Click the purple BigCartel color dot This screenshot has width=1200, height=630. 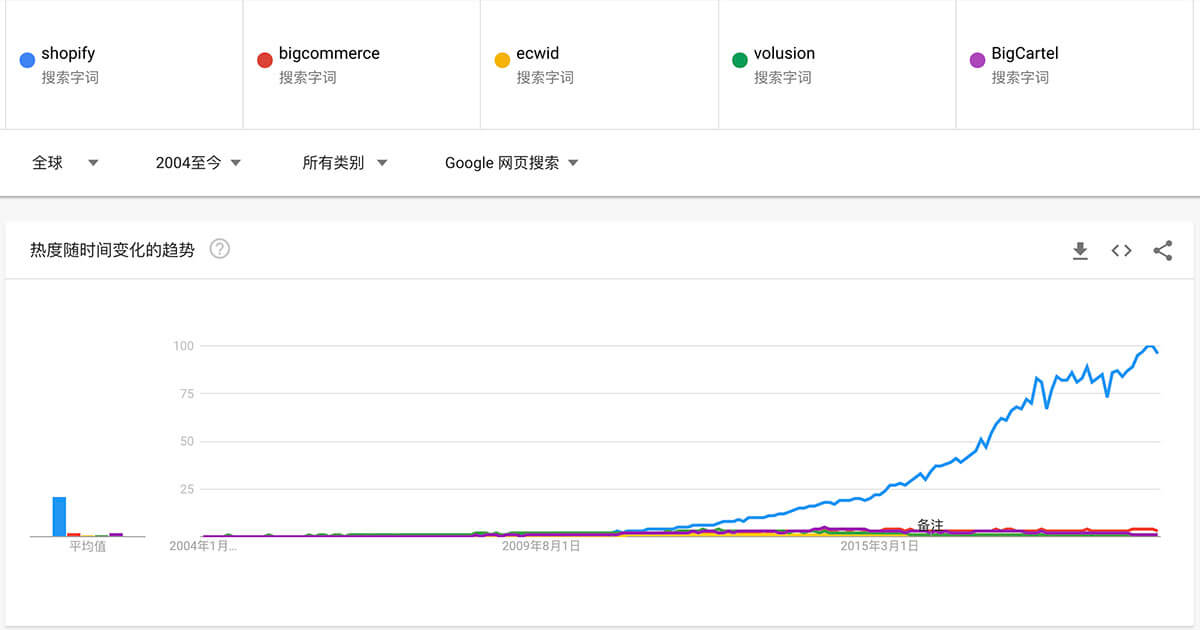point(977,60)
